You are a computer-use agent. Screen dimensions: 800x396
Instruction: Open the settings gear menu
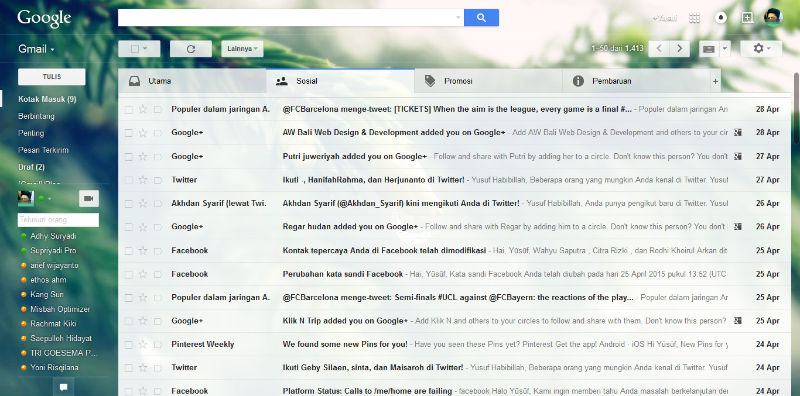pyautogui.click(x=761, y=48)
